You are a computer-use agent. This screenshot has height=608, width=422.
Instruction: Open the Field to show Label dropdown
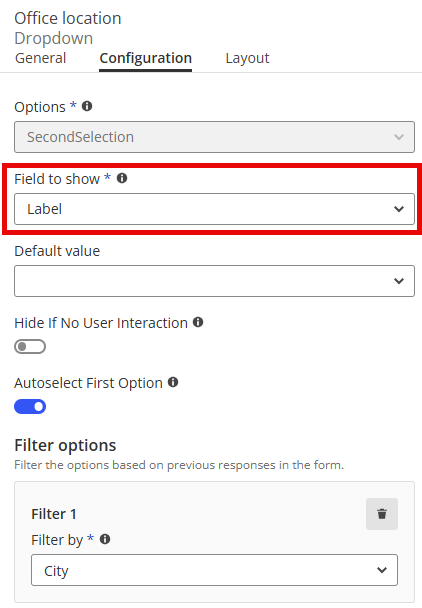coord(214,209)
